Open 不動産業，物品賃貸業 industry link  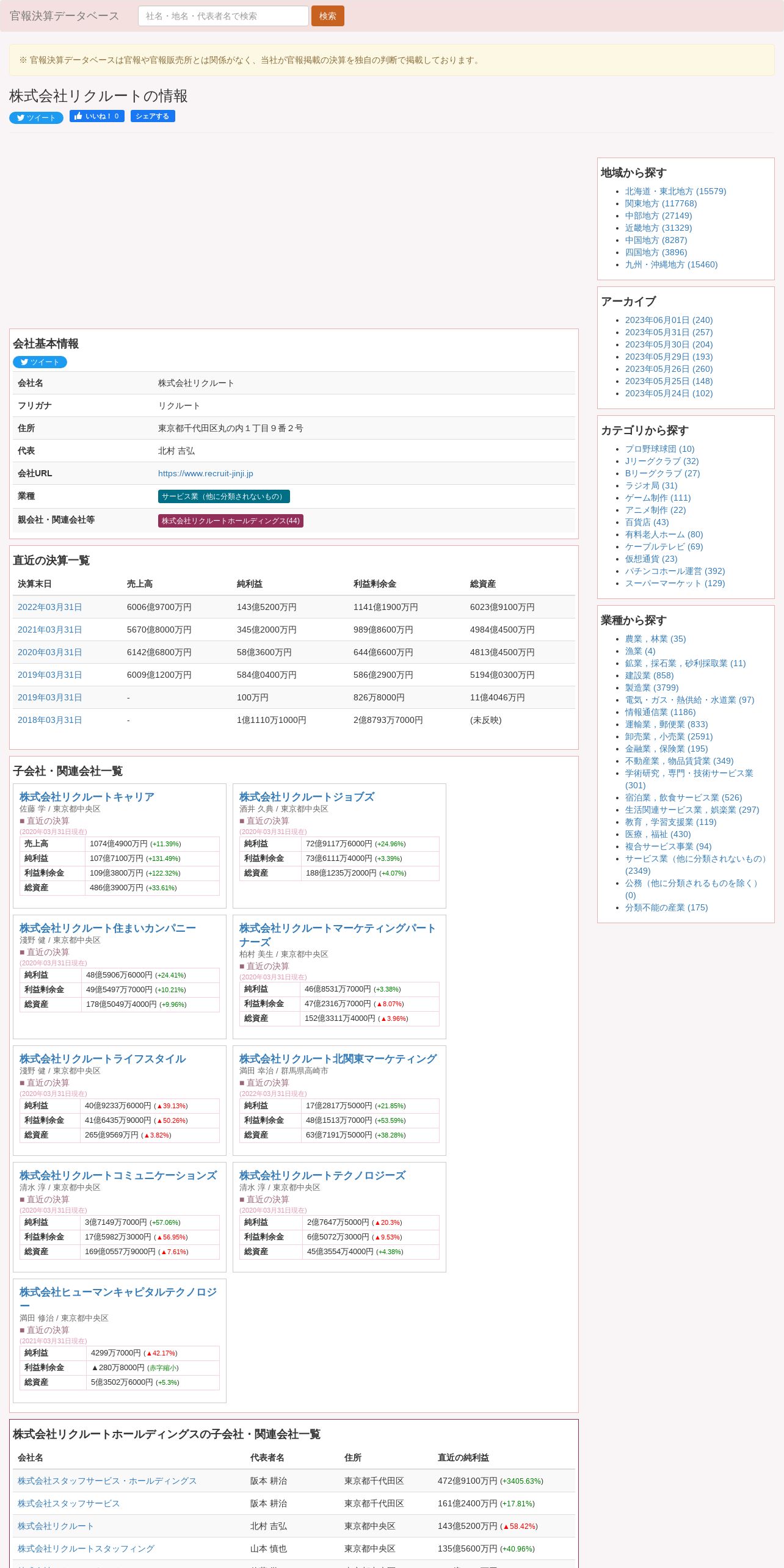[x=679, y=761]
